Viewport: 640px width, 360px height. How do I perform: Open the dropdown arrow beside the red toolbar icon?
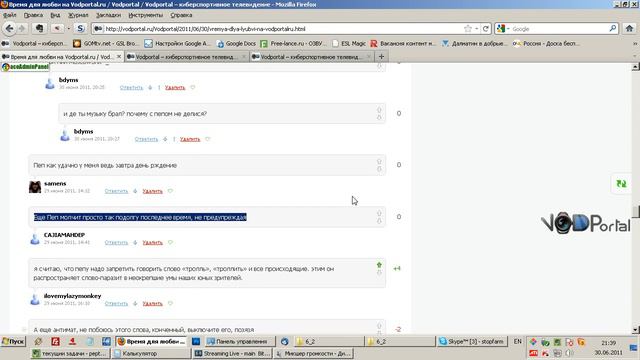point(69,29)
